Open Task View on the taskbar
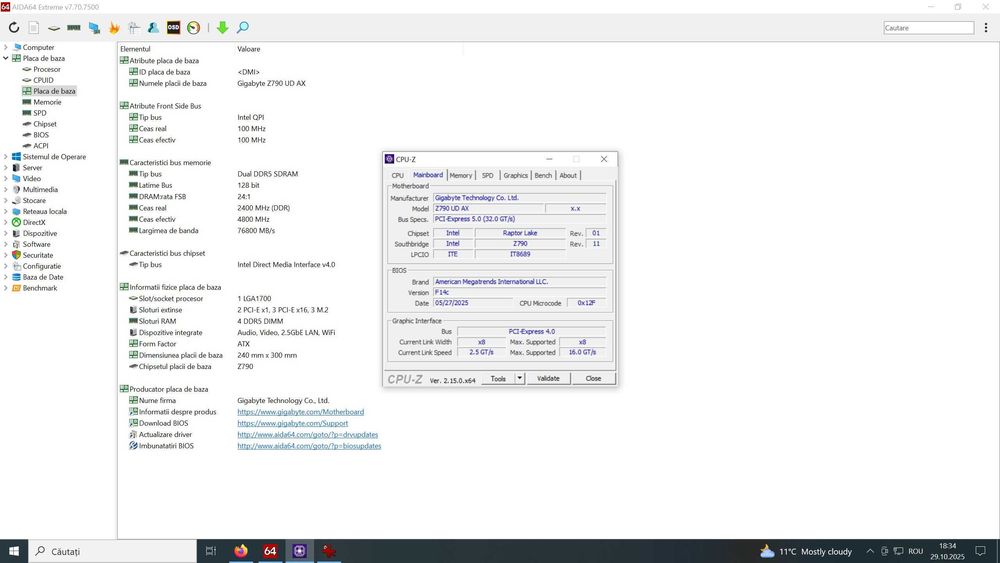Screen dimensions: 1000x563 tap(211, 551)
